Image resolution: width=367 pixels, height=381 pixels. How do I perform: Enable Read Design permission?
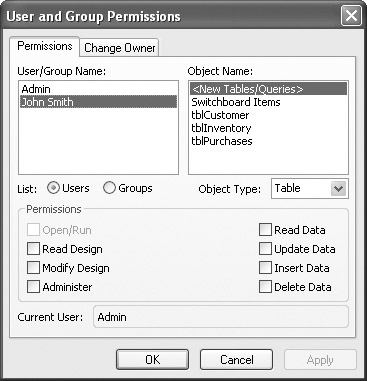pyautogui.click(x=33, y=249)
